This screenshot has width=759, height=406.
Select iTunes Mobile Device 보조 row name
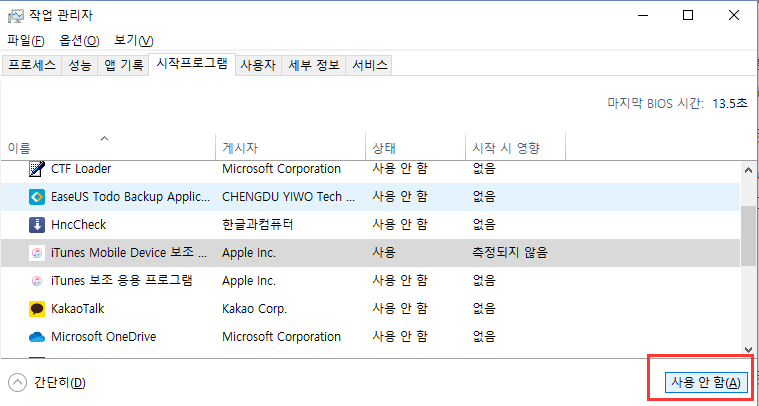[x=129, y=253]
